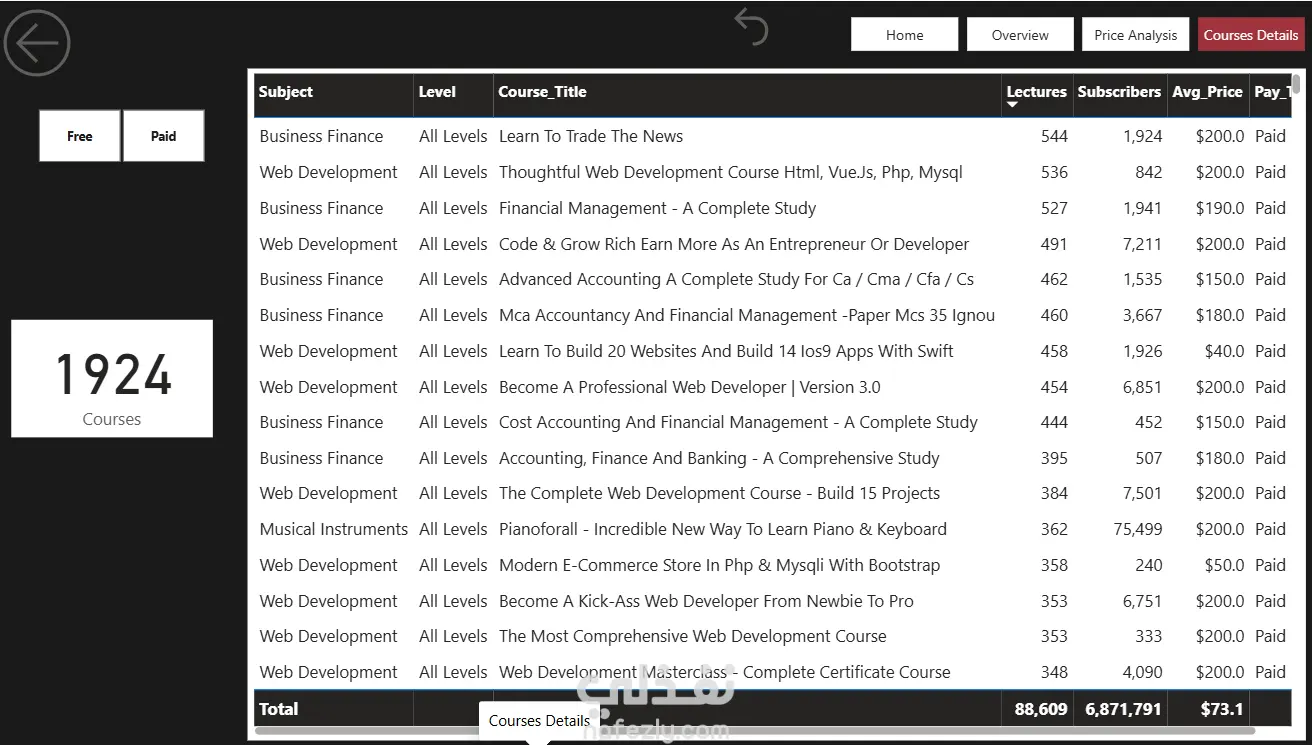The height and width of the screenshot is (745, 1312).
Task: Click the Course_Title column header
Action: (x=543, y=92)
